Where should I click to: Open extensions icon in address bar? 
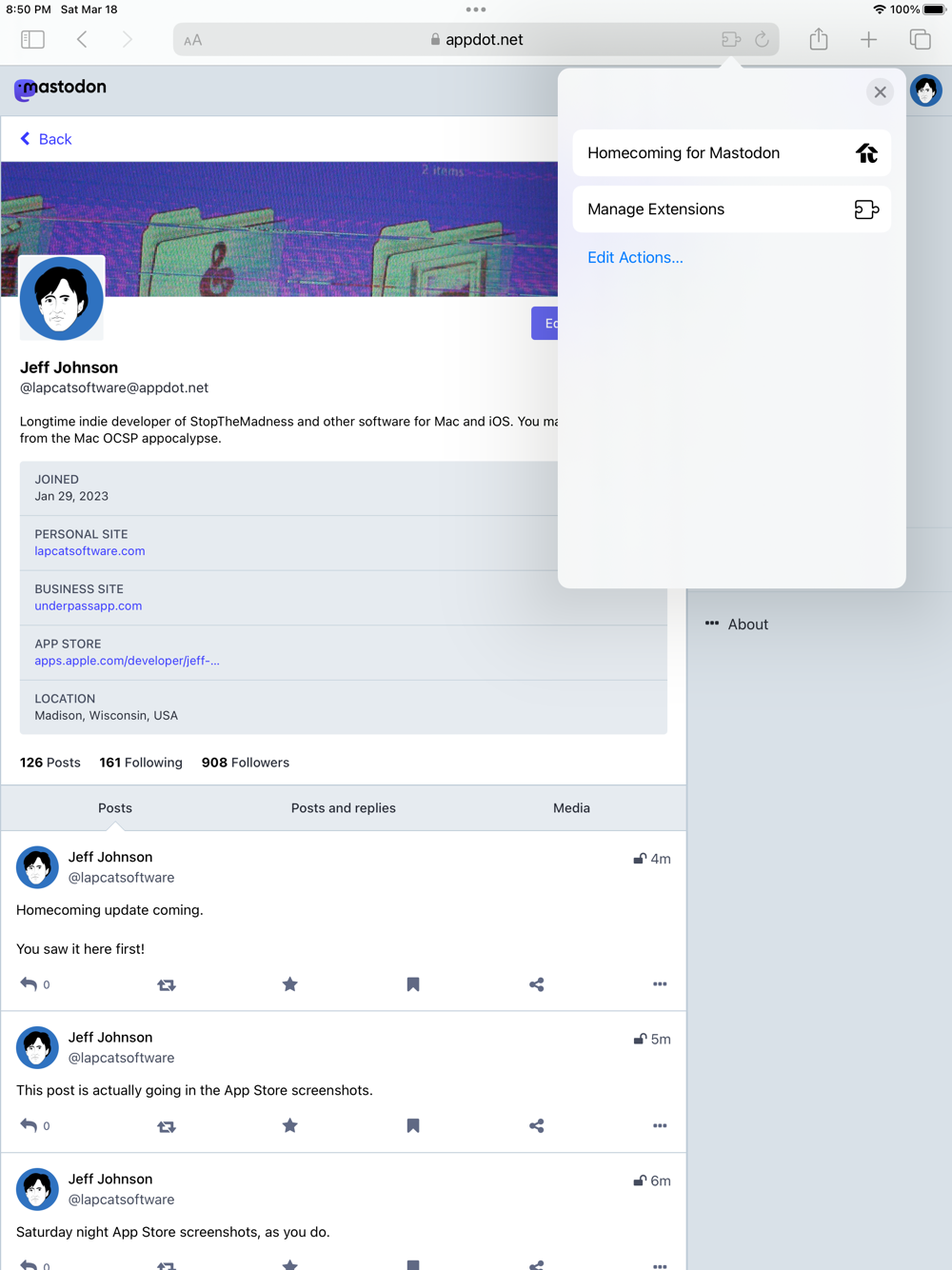coord(731,40)
